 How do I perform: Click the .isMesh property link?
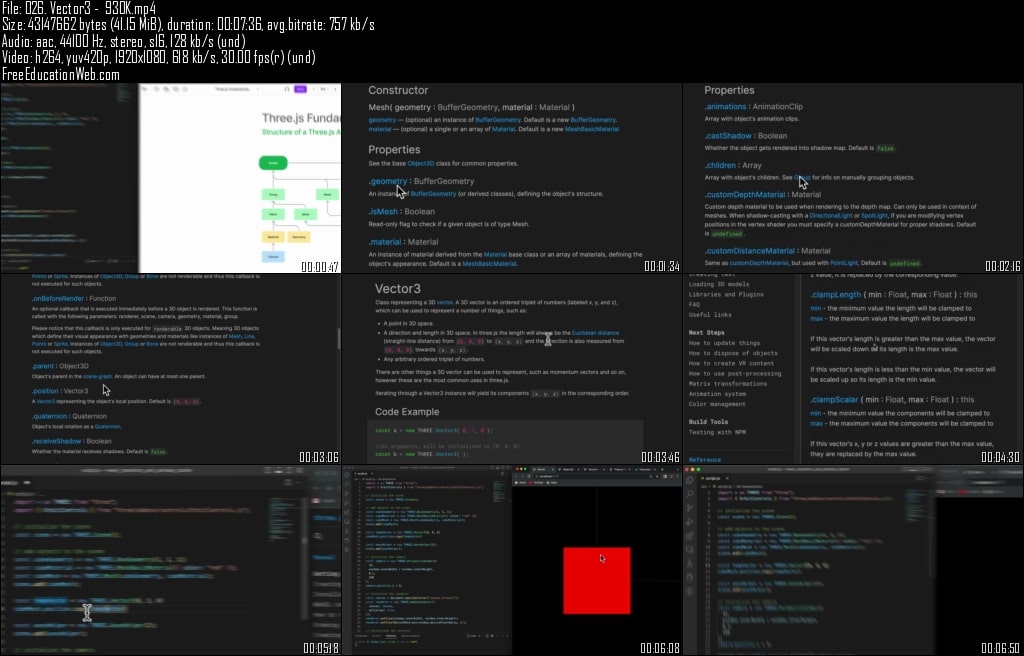pos(383,211)
